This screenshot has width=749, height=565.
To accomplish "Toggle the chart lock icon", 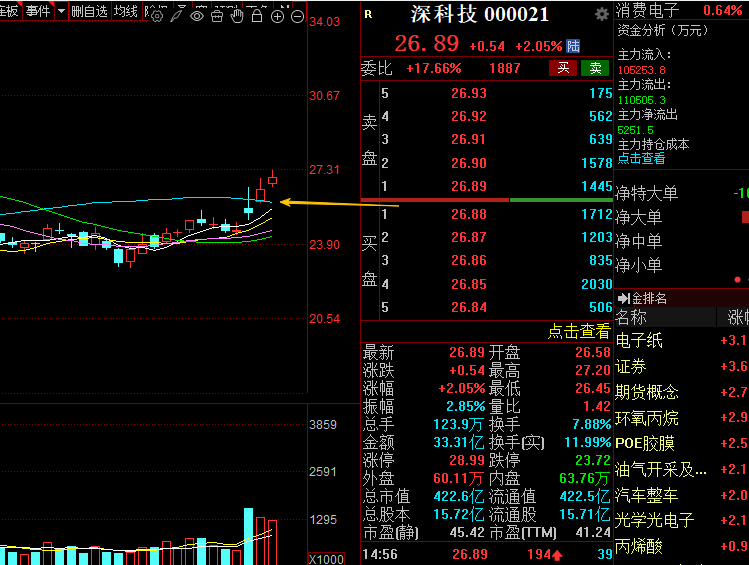I will [x=256, y=16].
